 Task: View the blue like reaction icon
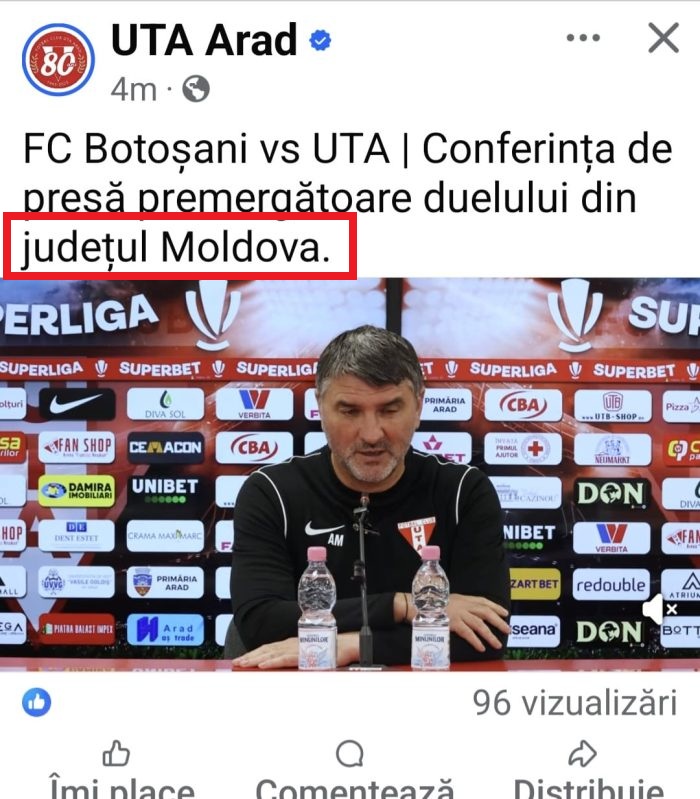(x=37, y=702)
